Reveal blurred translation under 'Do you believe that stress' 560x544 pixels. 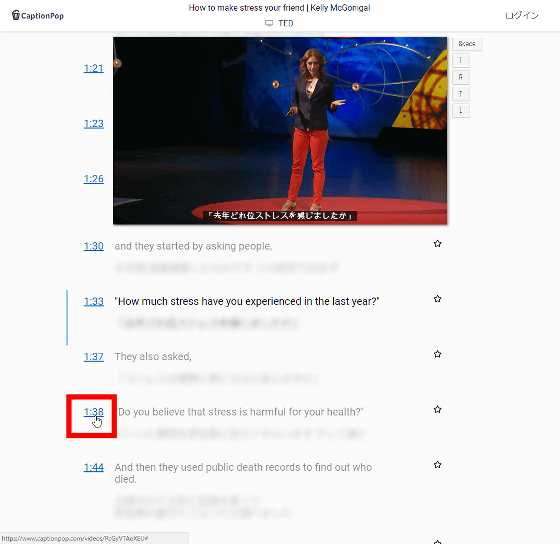coord(242,433)
